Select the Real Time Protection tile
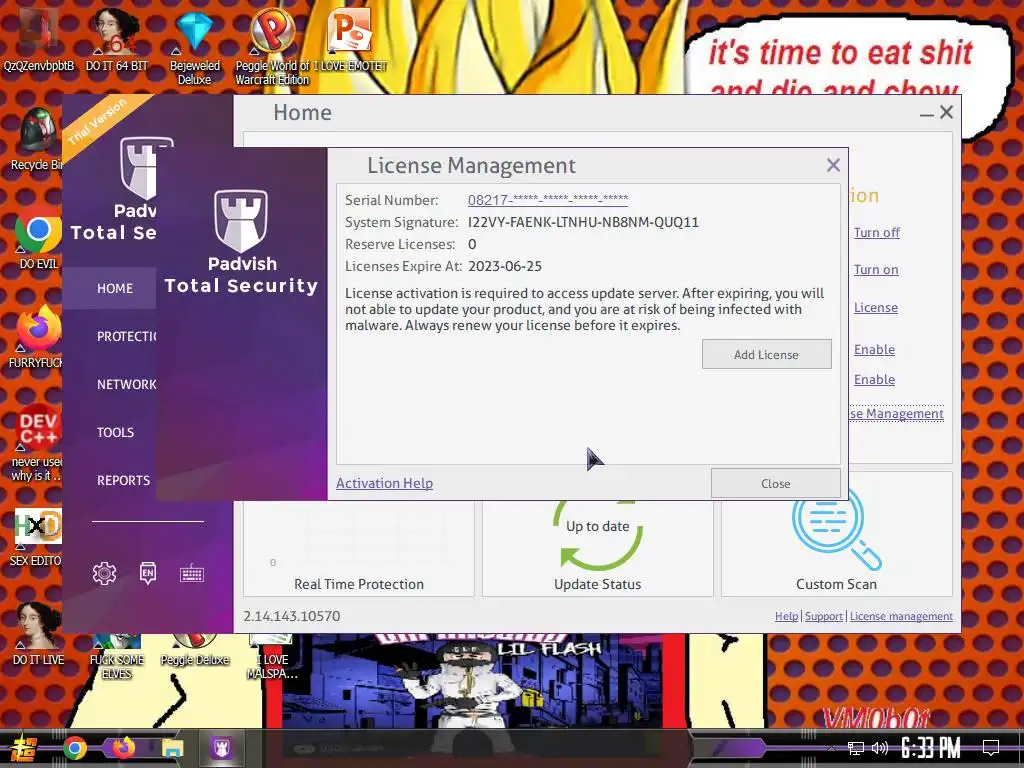The image size is (1024, 768). tap(359, 549)
